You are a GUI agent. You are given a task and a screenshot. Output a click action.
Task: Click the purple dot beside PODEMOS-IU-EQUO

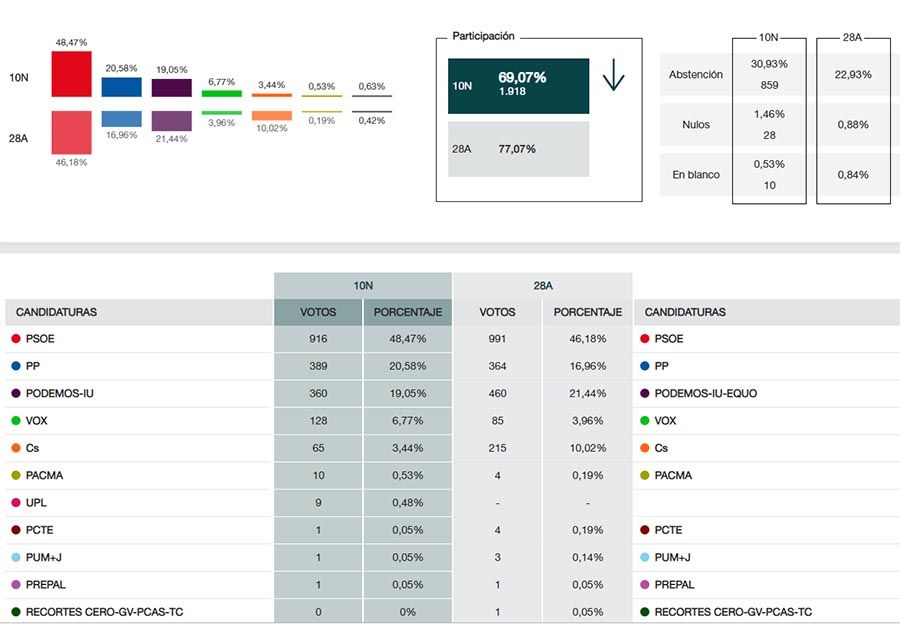(x=645, y=393)
